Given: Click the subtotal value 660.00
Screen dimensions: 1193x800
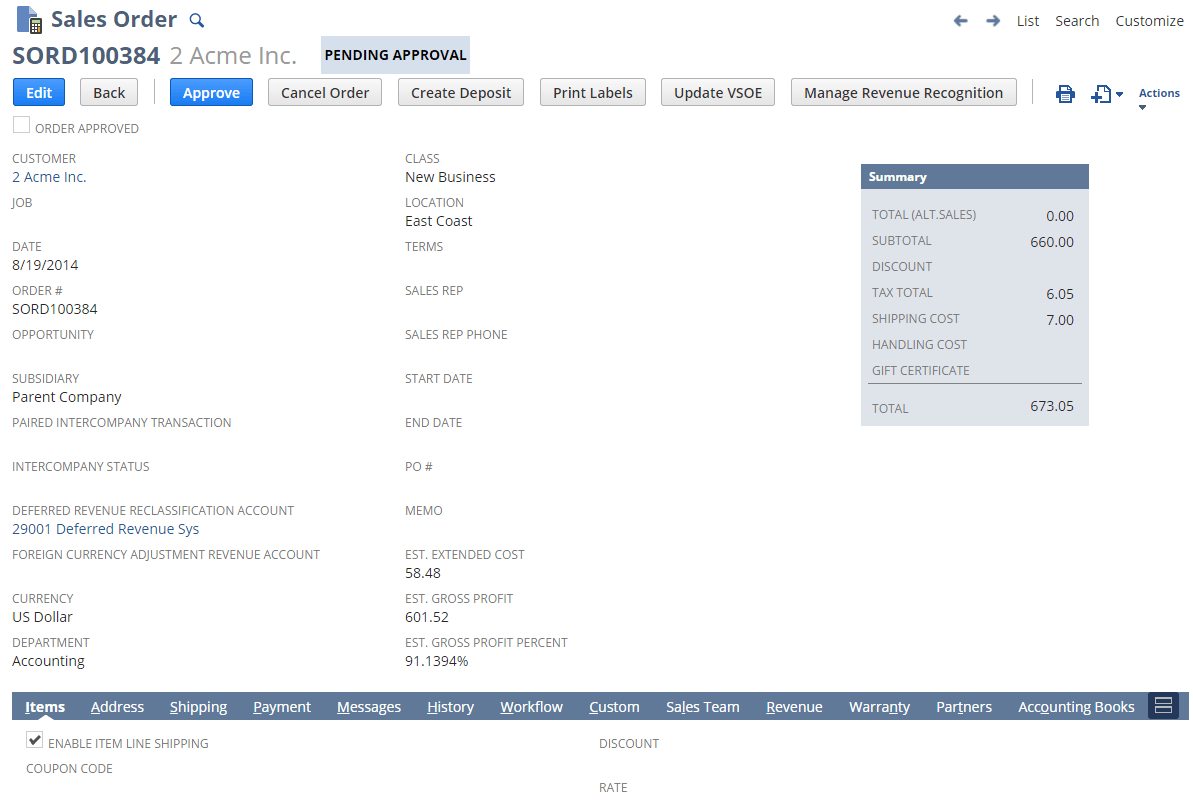Looking at the screenshot, I should point(1051,242).
